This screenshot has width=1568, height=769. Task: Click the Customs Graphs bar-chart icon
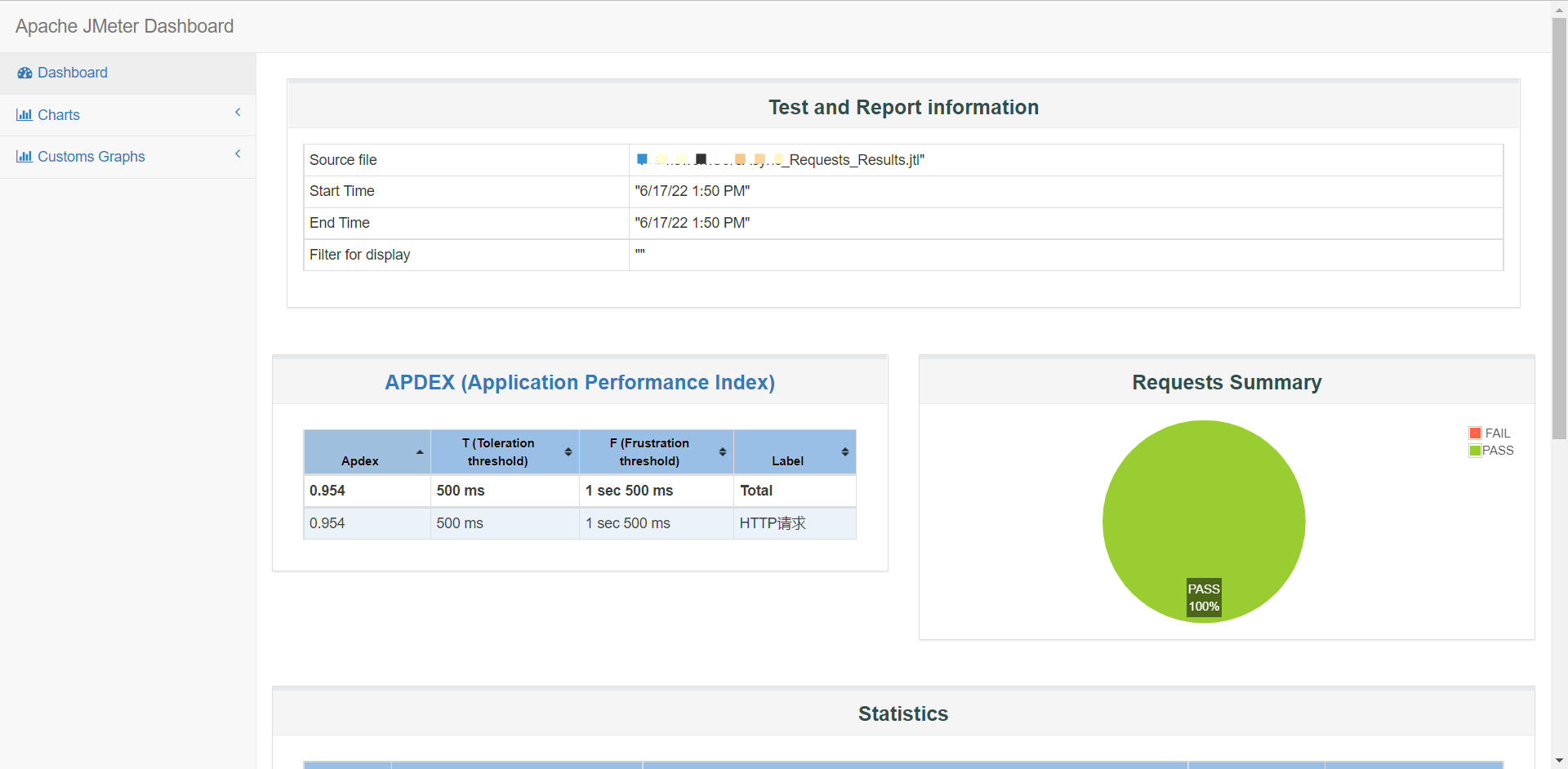(x=24, y=157)
